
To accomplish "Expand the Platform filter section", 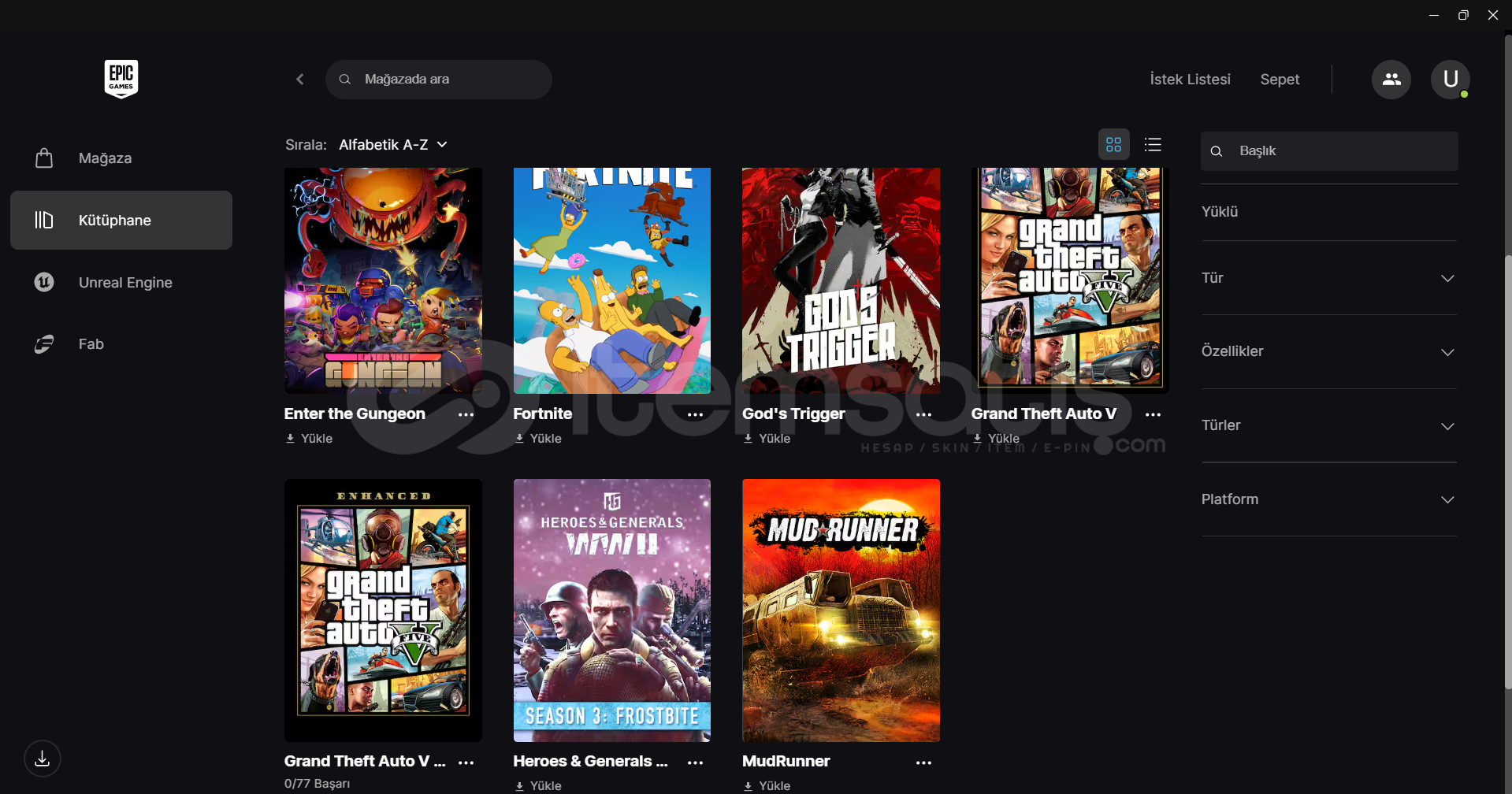I will click(1329, 499).
